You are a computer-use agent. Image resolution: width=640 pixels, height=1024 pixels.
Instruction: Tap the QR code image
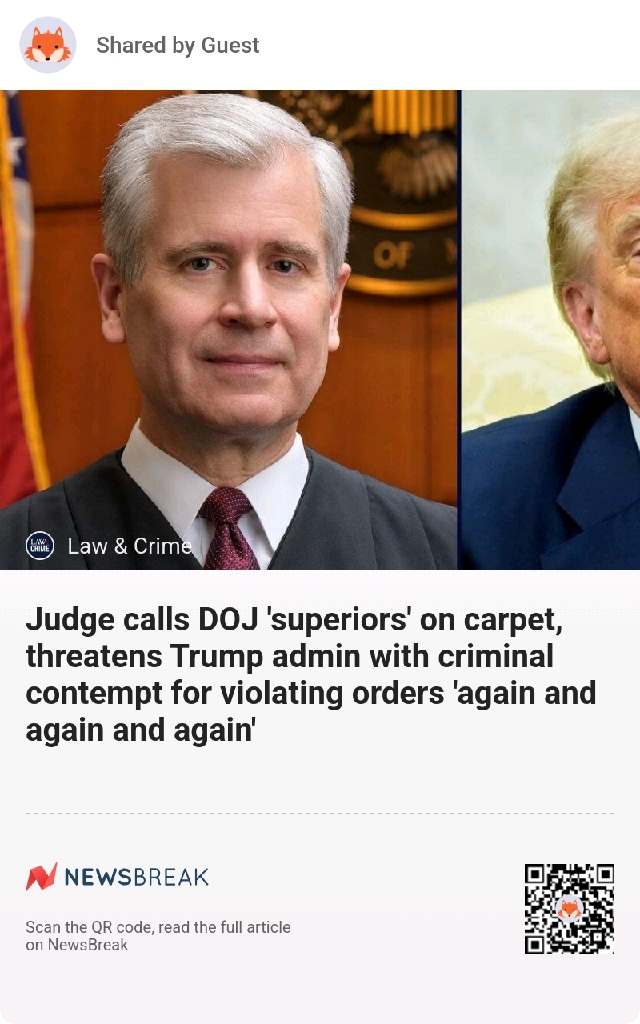point(569,908)
